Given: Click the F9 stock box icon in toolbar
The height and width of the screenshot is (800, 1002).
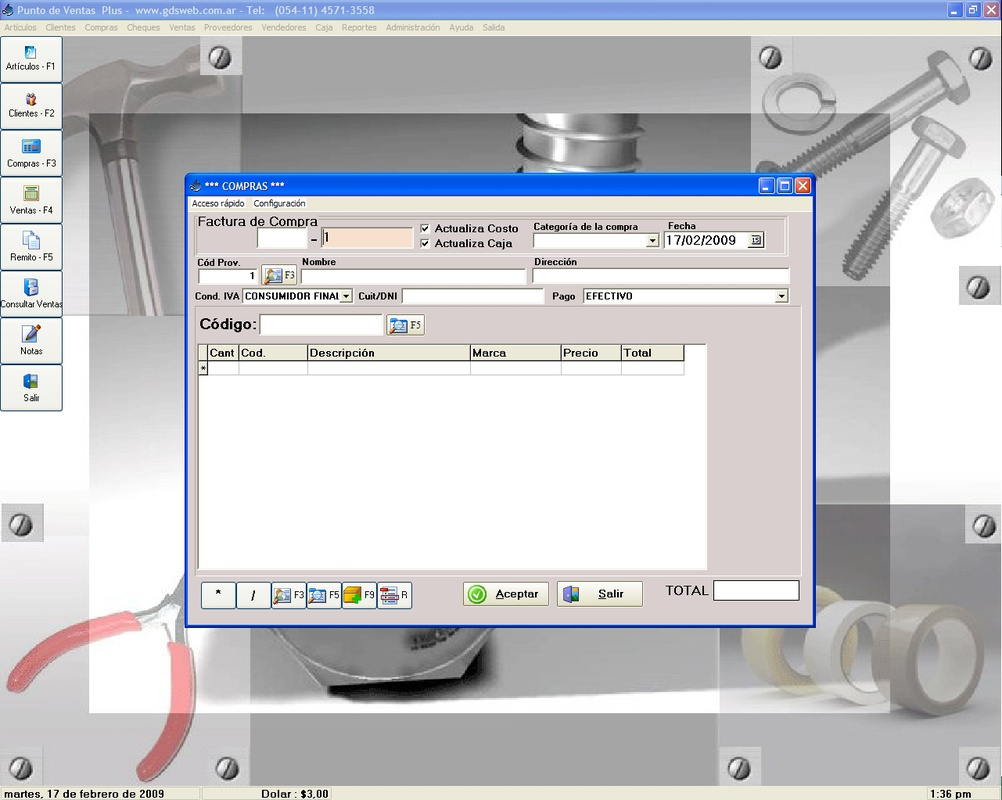Looking at the screenshot, I should coord(357,594).
